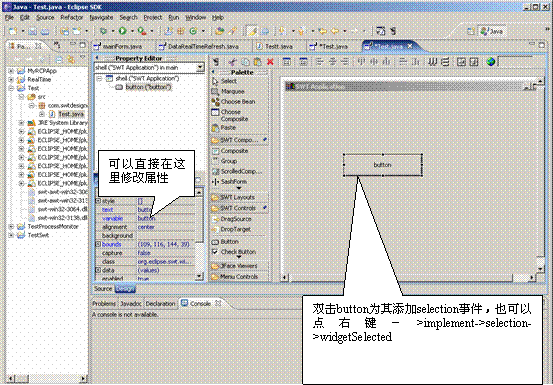This screenshot has width=553, height=385.
Task: Click the Open Perspective icon beside Java
Action: point(470,31)
